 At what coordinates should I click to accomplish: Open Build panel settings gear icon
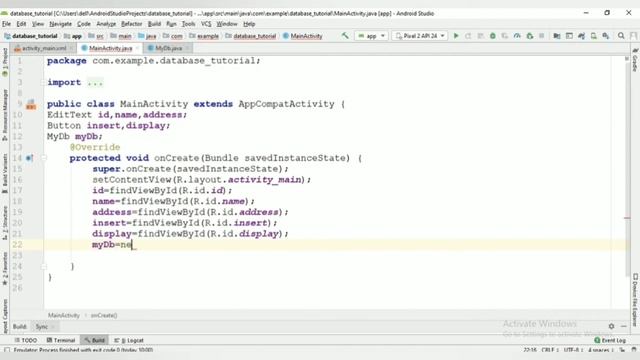tap(611, 326)
